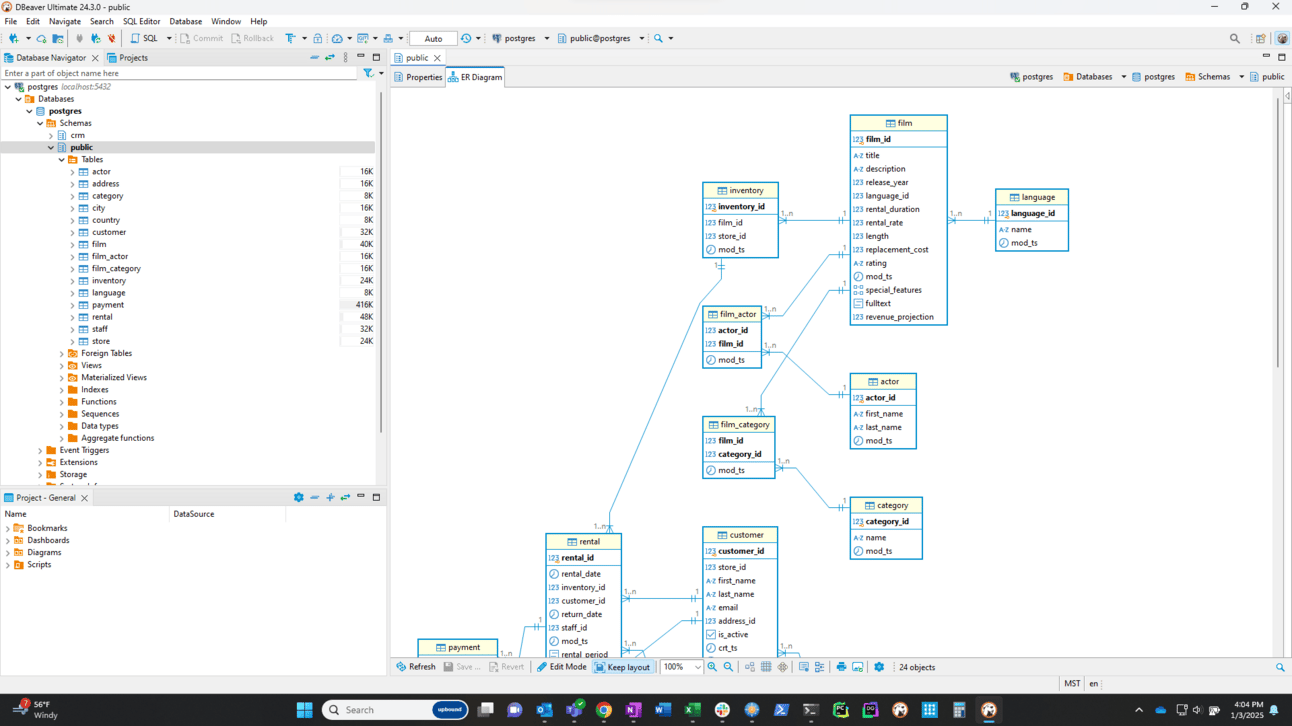This screenshot has height=726, width=1292.
Task: Toggle Keep layout option
Action: click(x=622, y=667)
